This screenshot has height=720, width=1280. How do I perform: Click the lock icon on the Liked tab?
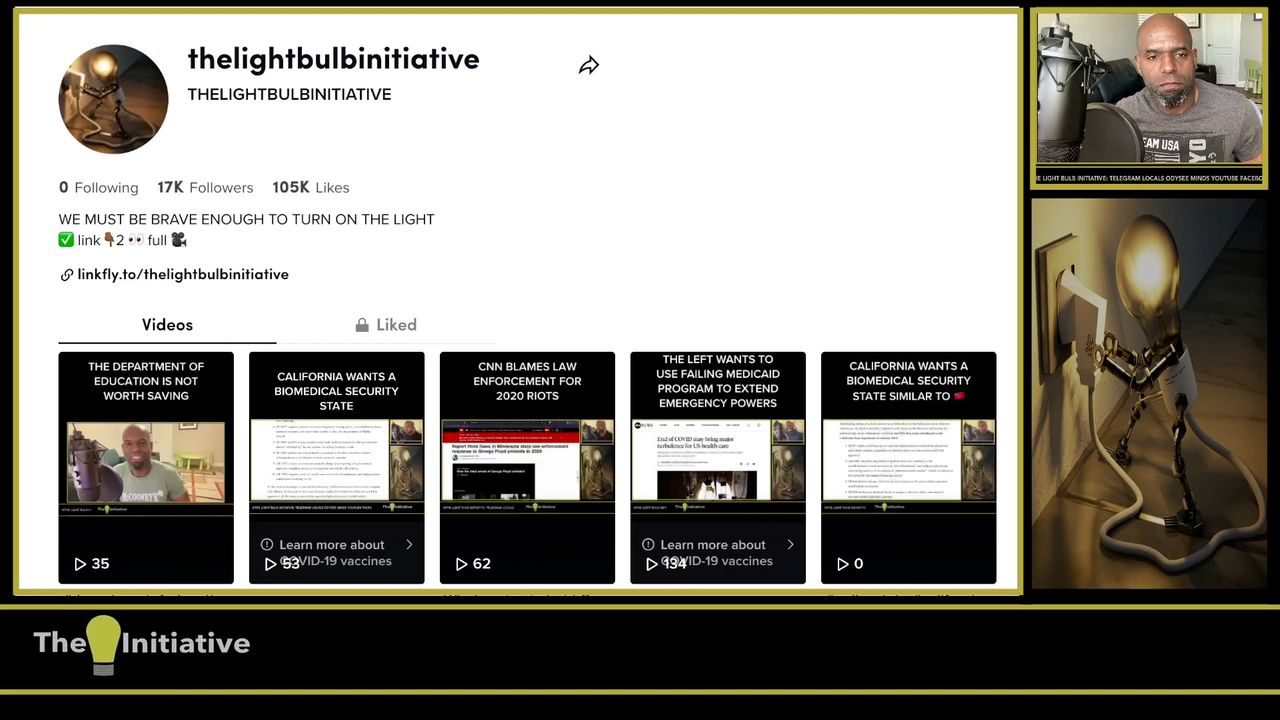click(x=362, y=325)
